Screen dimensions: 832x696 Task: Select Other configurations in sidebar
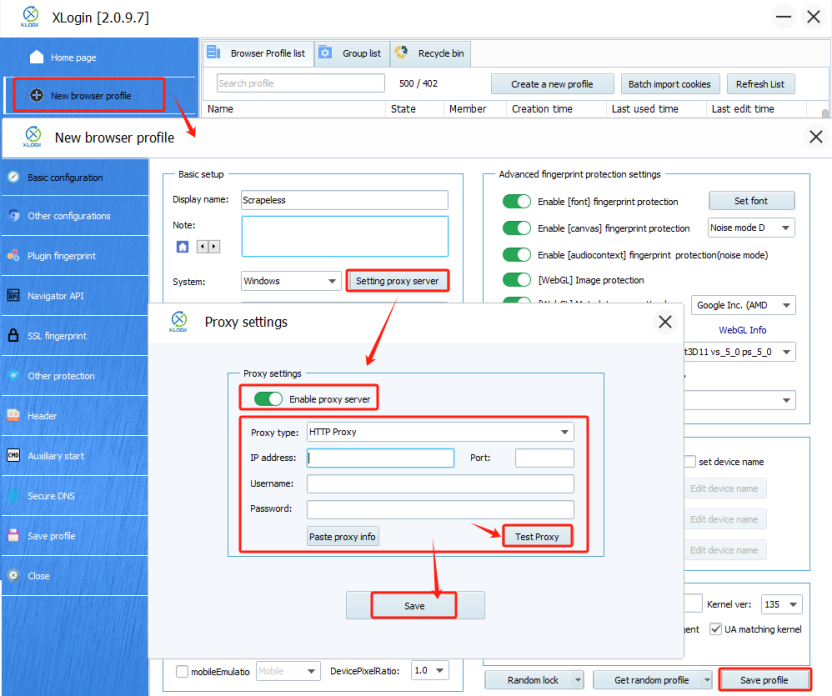coord(74,215)
